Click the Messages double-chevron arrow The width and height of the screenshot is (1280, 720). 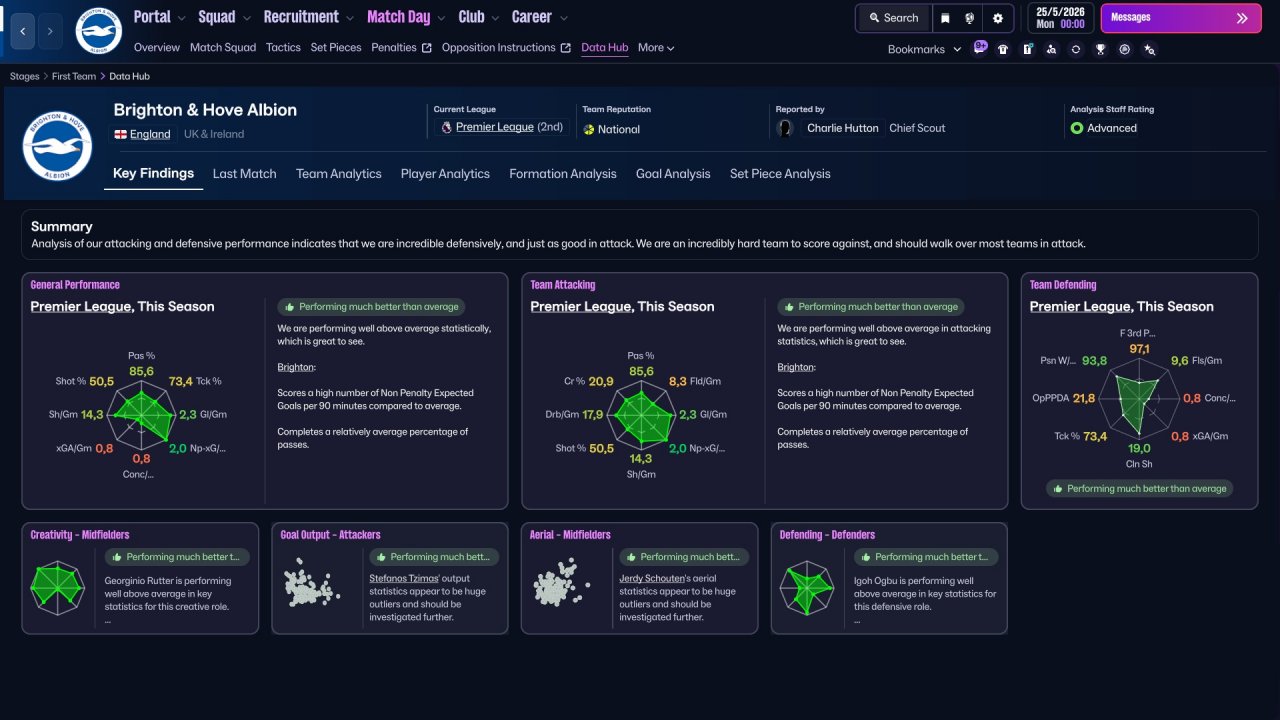1242,18
